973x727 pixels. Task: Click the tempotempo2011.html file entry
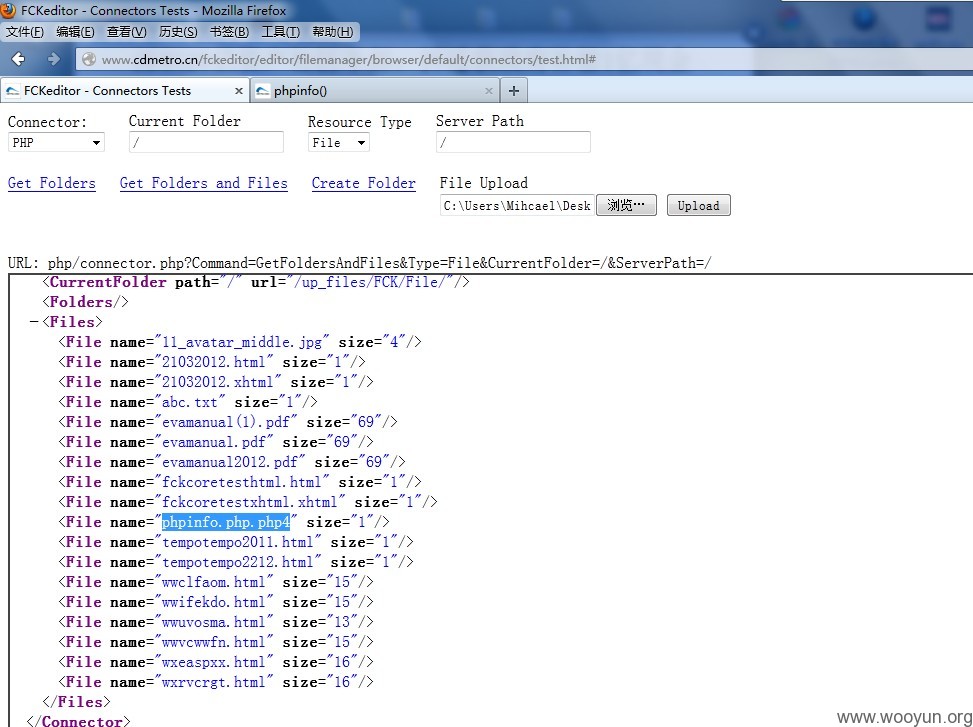[236, 542]
